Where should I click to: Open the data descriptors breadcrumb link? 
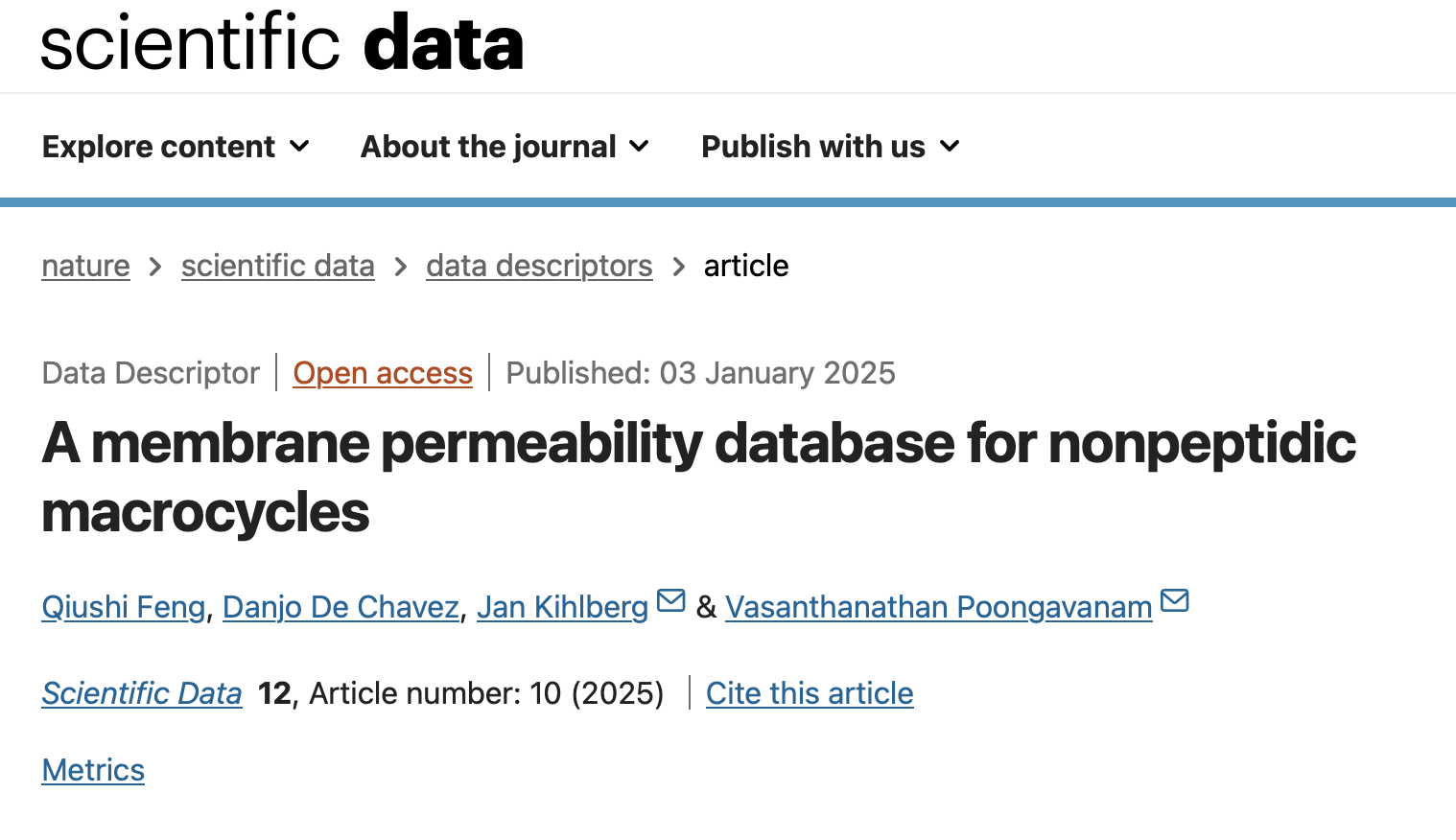[539, 266]
